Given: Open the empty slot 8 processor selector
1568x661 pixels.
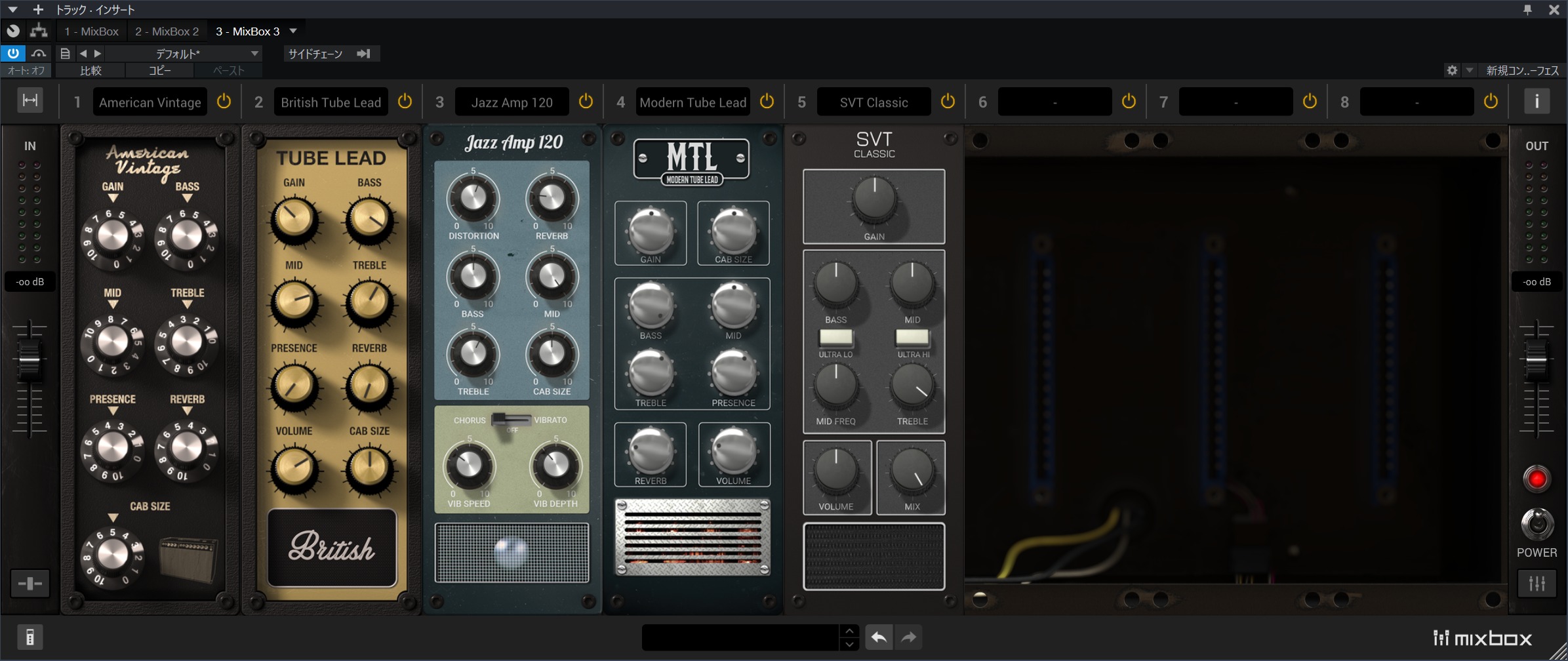Looking at the screenshot, I should tap(1417, 102).
